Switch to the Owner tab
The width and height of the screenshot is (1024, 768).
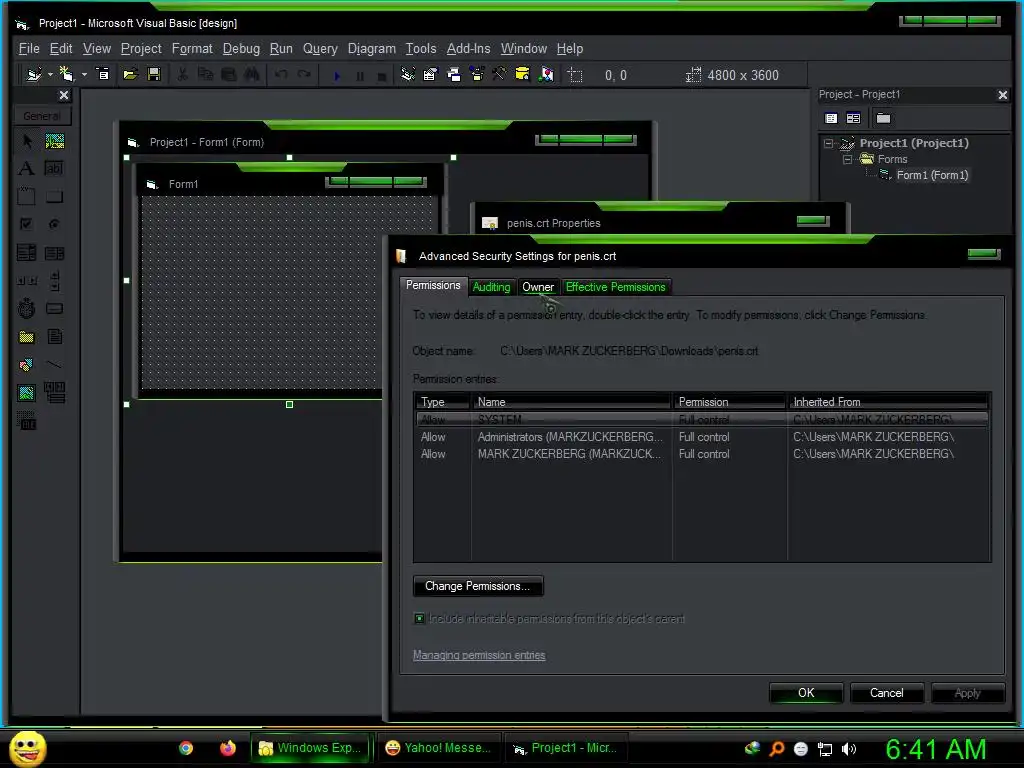[538, 287]
